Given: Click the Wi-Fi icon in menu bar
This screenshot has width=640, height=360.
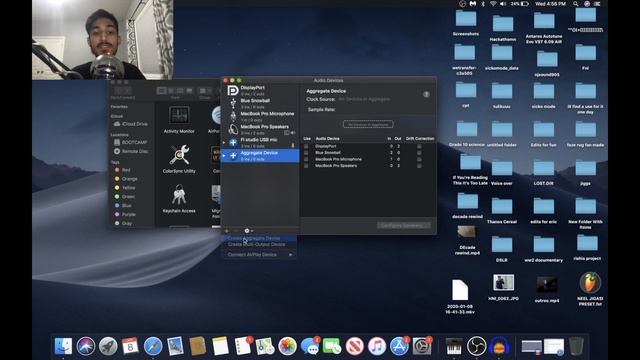Looking at the screenshot, I should tap(493, 4).
